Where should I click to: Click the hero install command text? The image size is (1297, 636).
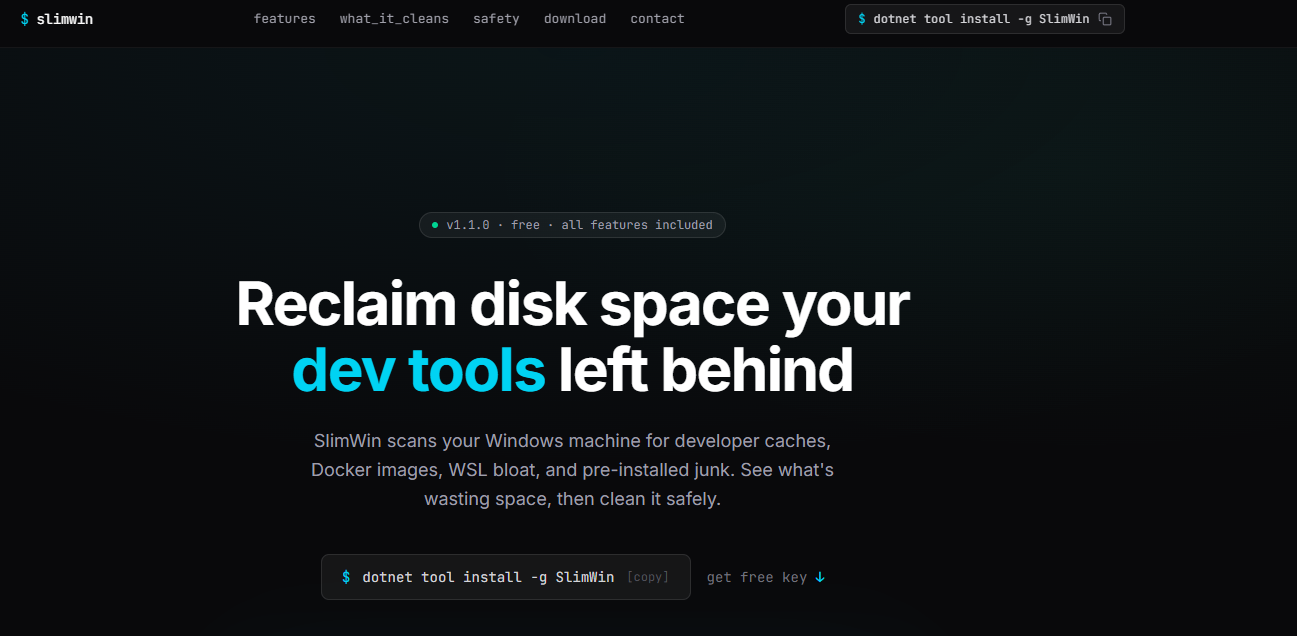coord(488,577)
